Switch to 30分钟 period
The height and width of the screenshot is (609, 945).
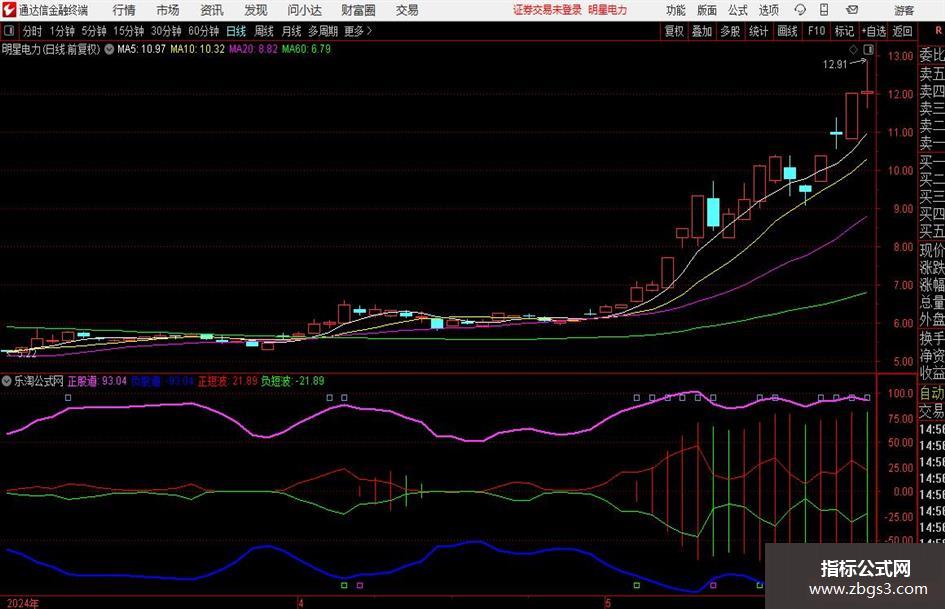click(166, 31)
